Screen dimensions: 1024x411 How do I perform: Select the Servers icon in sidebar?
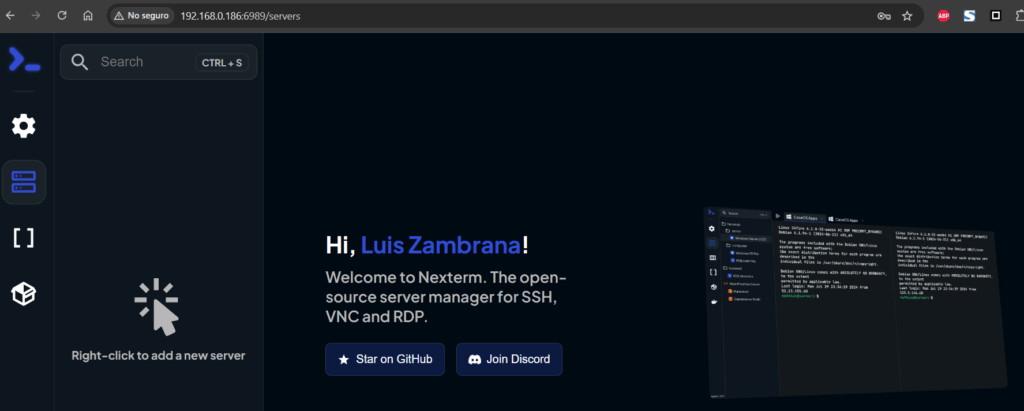click(x=23, y=182)
